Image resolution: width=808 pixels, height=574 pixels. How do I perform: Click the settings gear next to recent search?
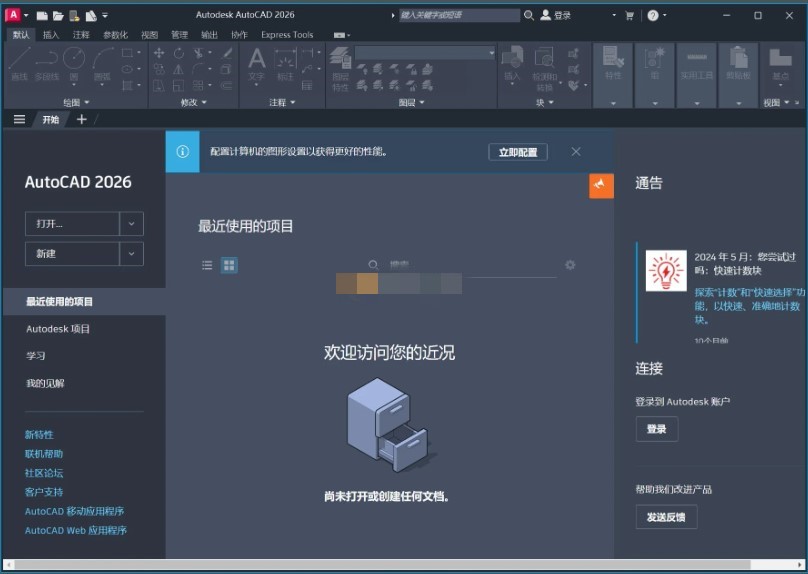point(570,265)
